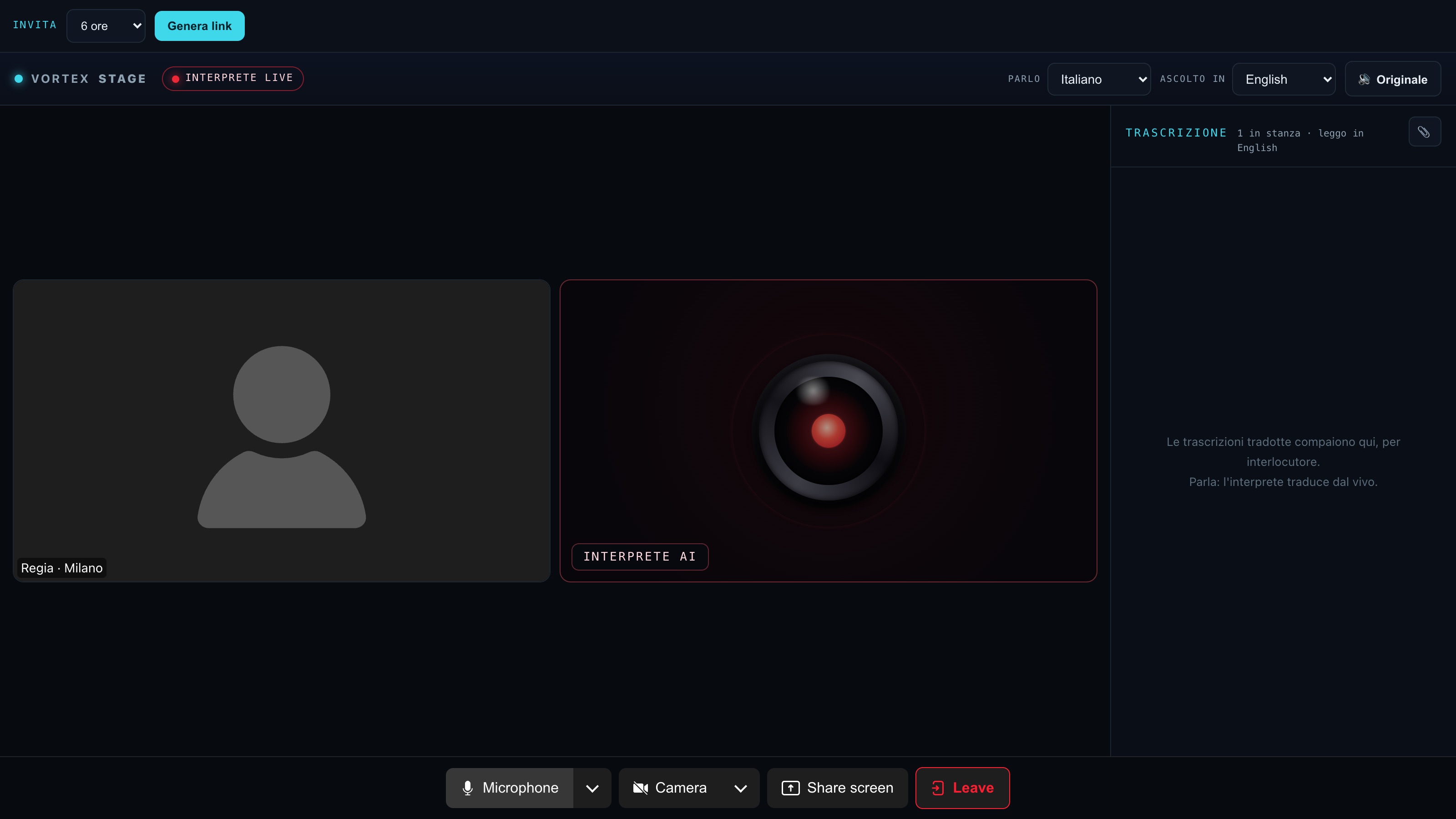The width and height of the screenshot is (1456, 819).
Task: Click the paperclip attachment icon in transcription panel
Action: pyautogui.click(x=1424, y=132)
